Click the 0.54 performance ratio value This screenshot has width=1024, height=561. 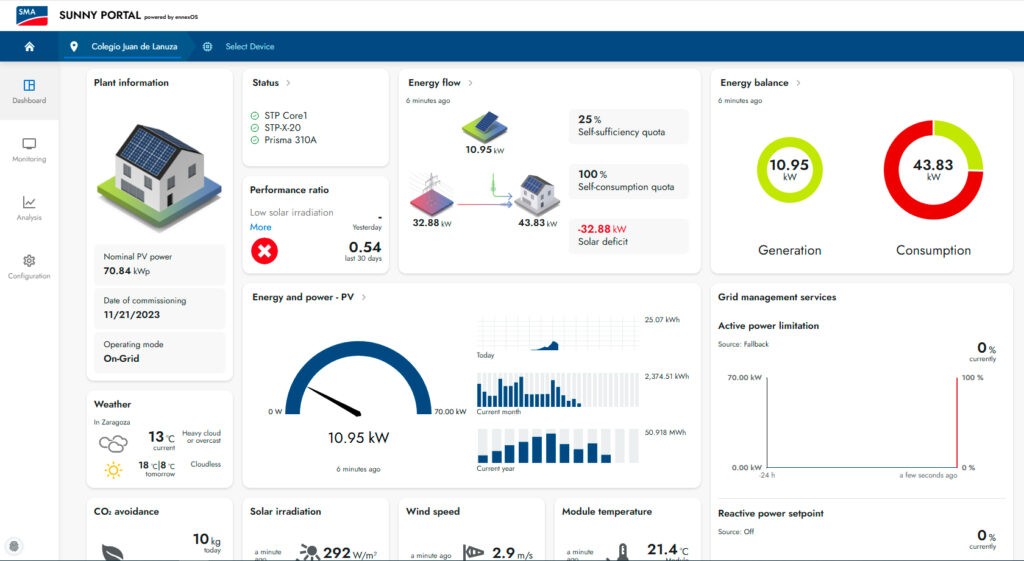click(364, 248)
